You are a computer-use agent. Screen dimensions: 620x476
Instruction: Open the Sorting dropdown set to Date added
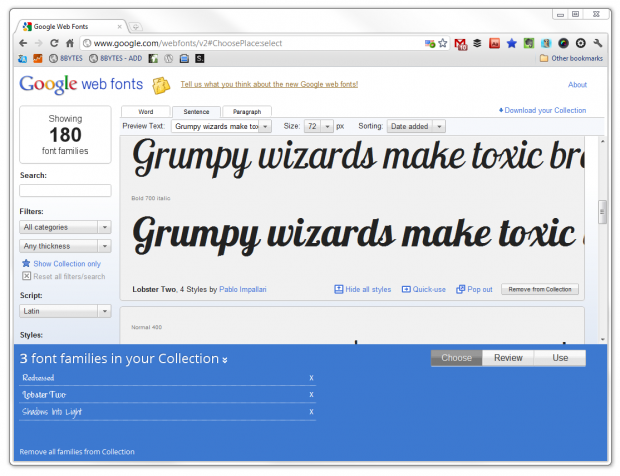[x=416, y=126]
